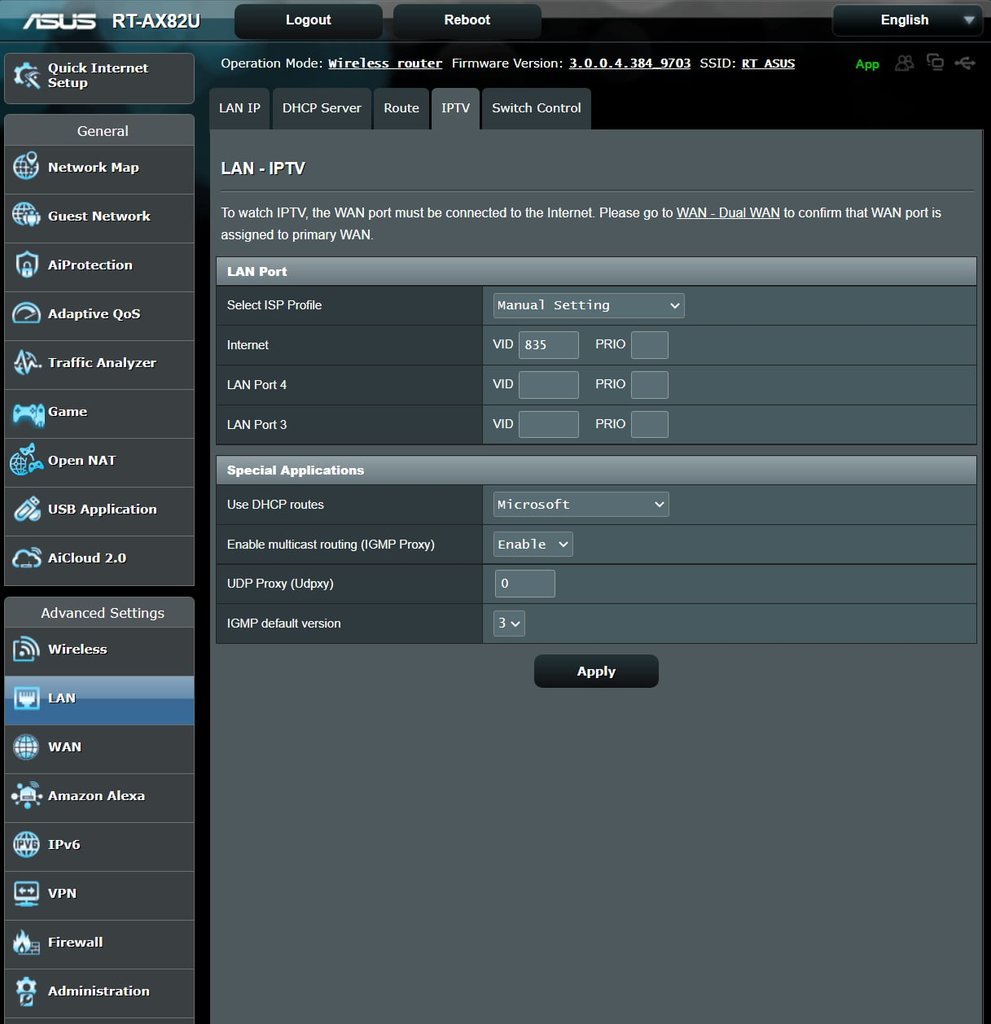Select the Game controller icon
991x1024 pixels.
pyautogui.click(x=26, y=412)
